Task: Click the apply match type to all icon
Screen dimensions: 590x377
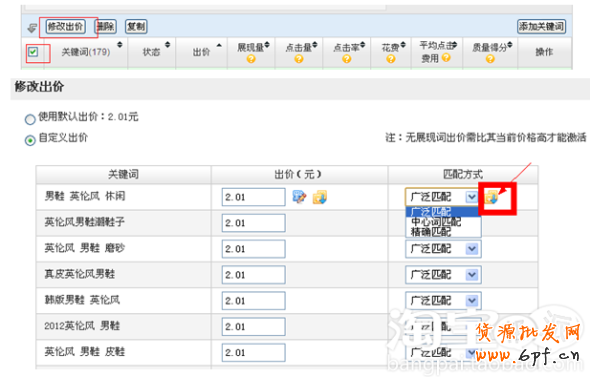Action: (491, 197)
